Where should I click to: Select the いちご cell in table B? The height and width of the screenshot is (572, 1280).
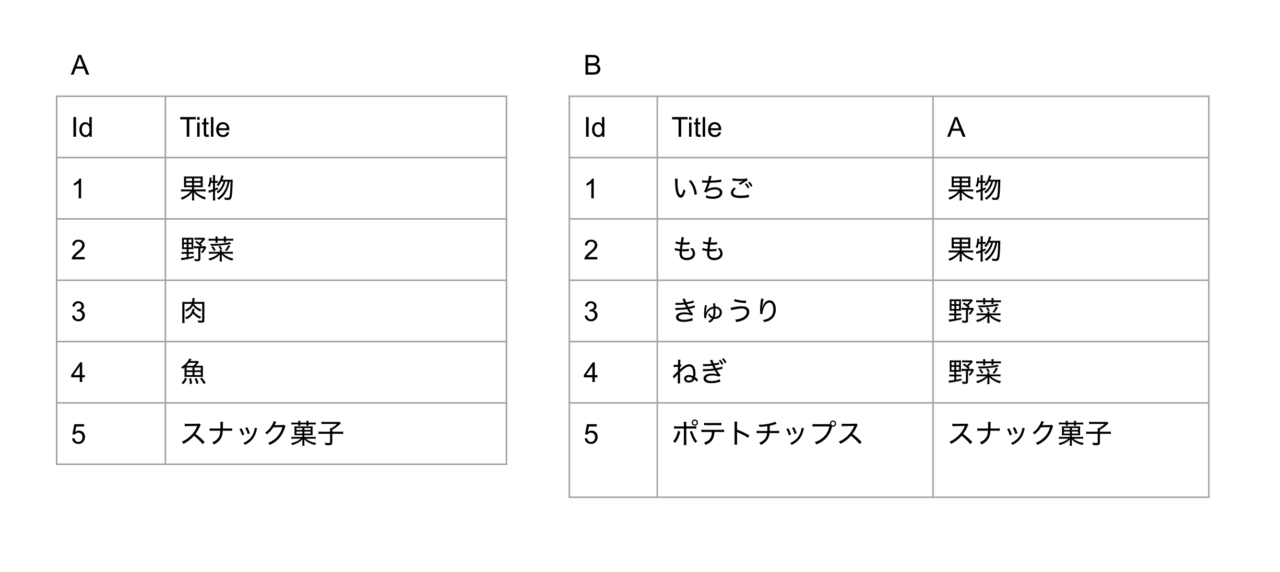(795, 188)
